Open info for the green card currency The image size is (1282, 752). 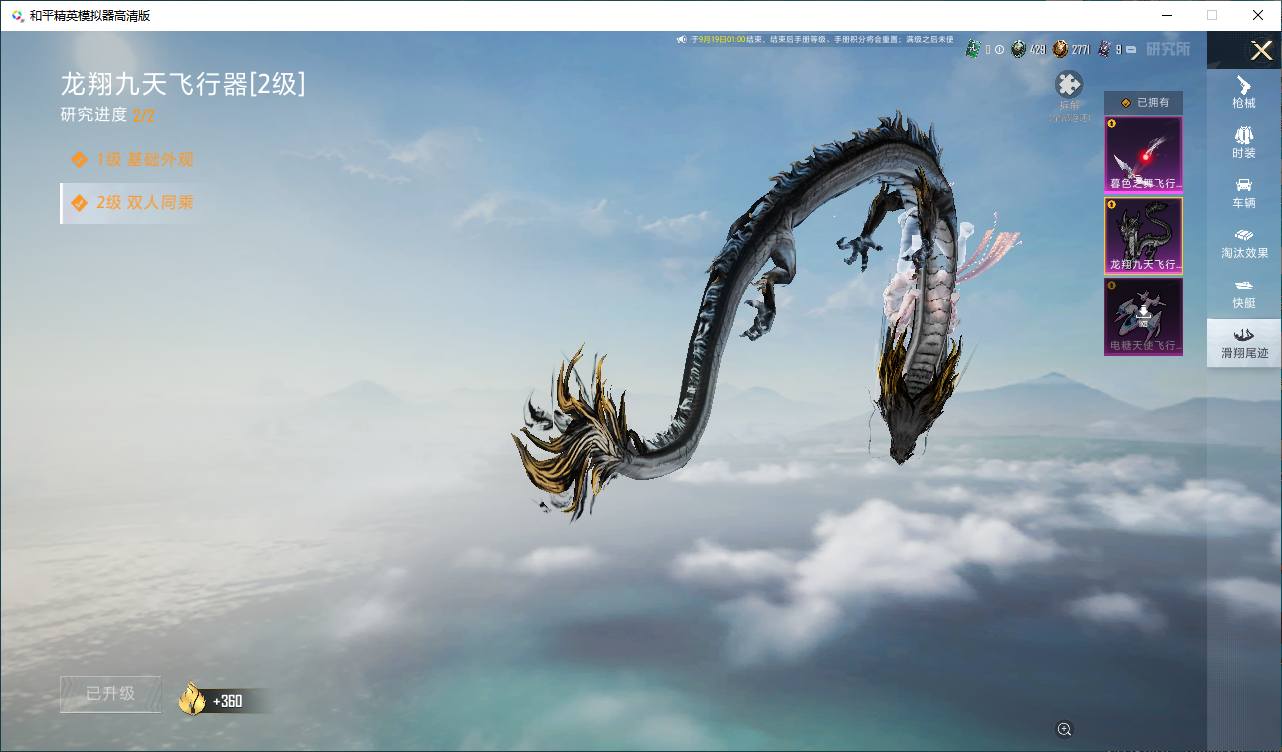click(999, 49)
